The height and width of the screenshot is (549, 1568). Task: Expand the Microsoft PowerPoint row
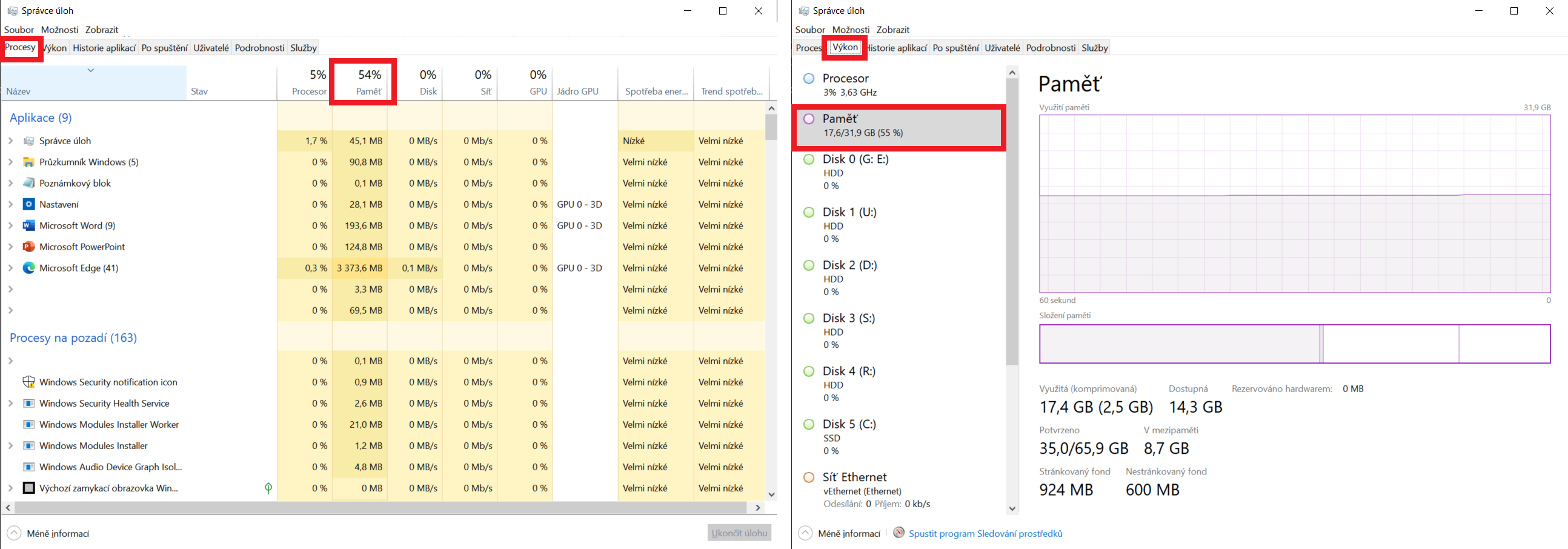pyautogui.click(x=10, y=247)
